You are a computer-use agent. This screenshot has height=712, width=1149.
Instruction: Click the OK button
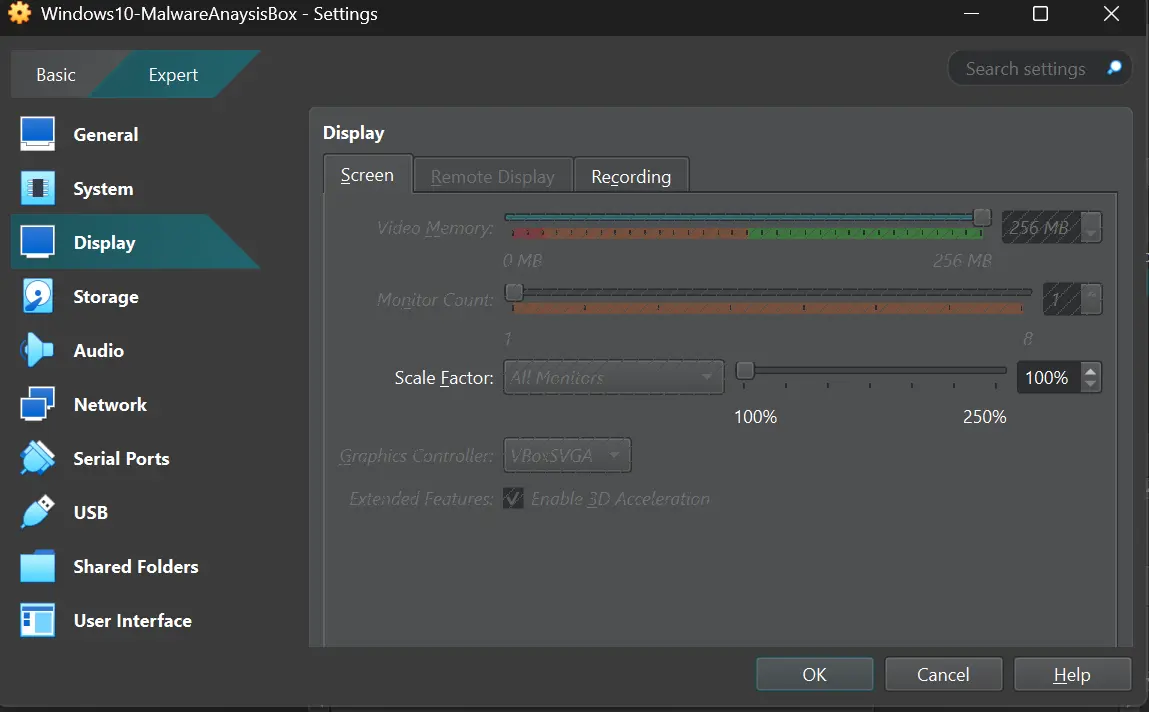coord(814,675)
